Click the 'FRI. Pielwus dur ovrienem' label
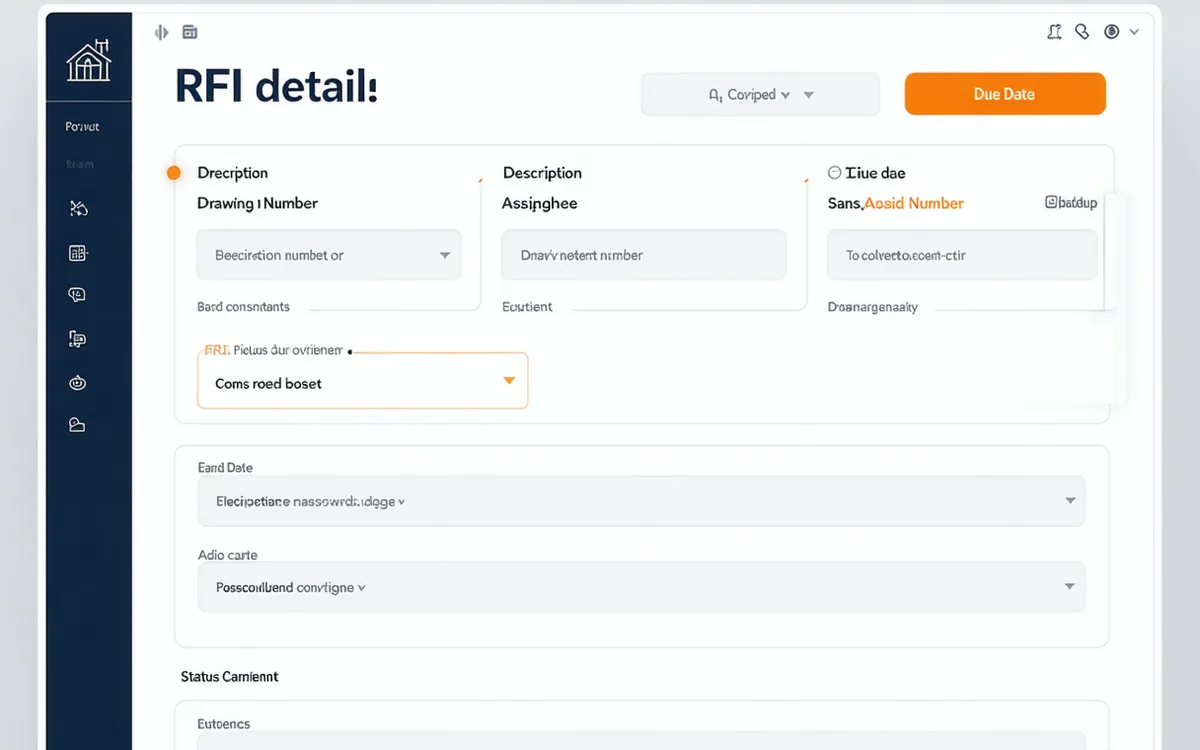The height and width of the screenshot is (750, 1200). point(274,351)
